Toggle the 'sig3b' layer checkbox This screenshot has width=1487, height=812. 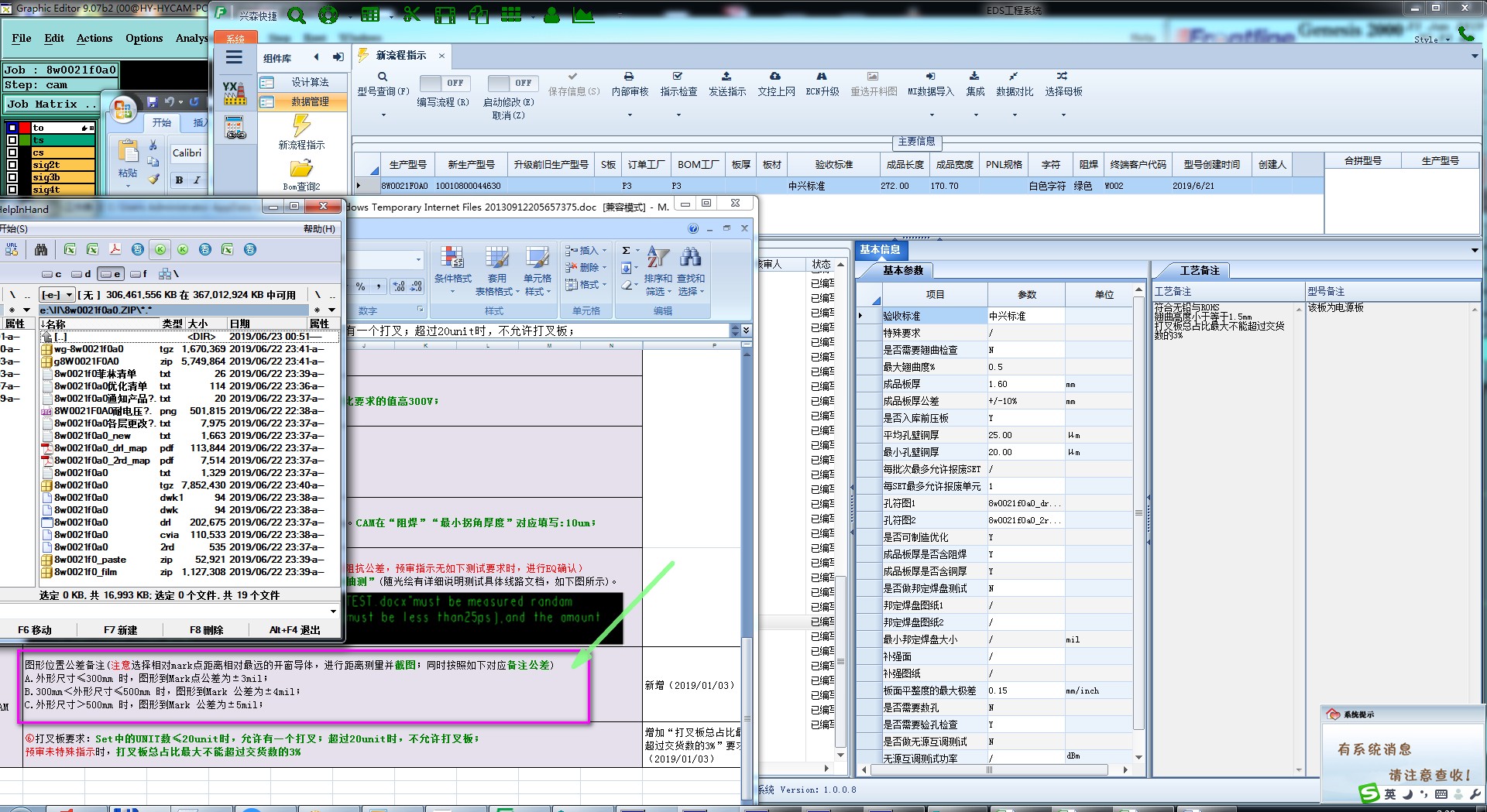(12, 177)
